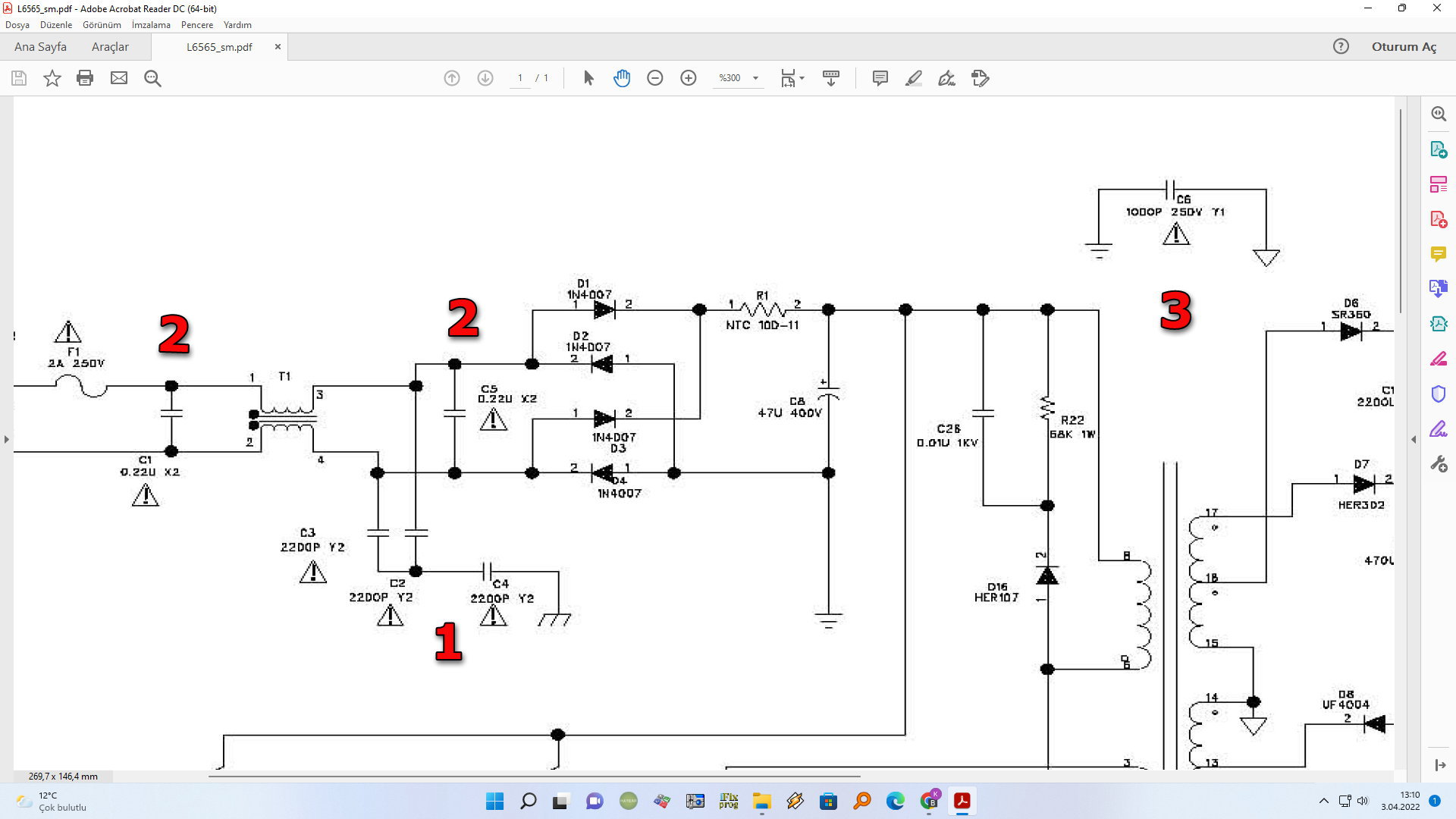Add the star bookmark to the file
1456x819 pixels.
pyautogui.click(x=52, y=78)
